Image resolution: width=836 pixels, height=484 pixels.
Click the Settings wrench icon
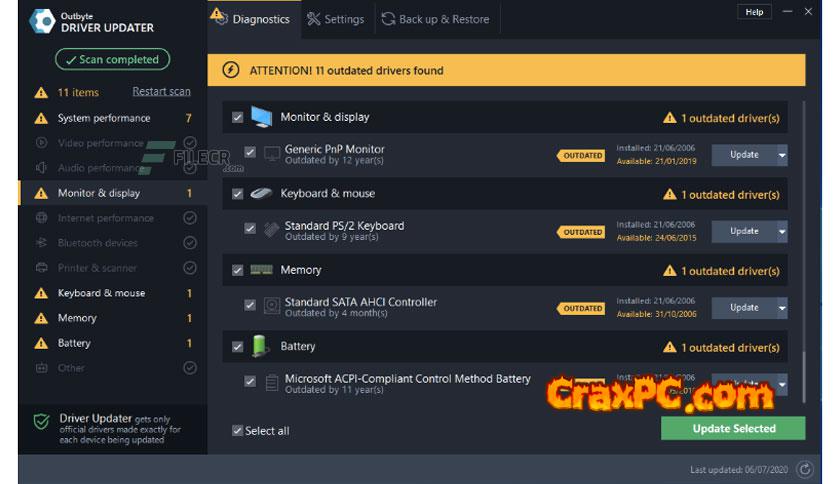click(314, 19)
